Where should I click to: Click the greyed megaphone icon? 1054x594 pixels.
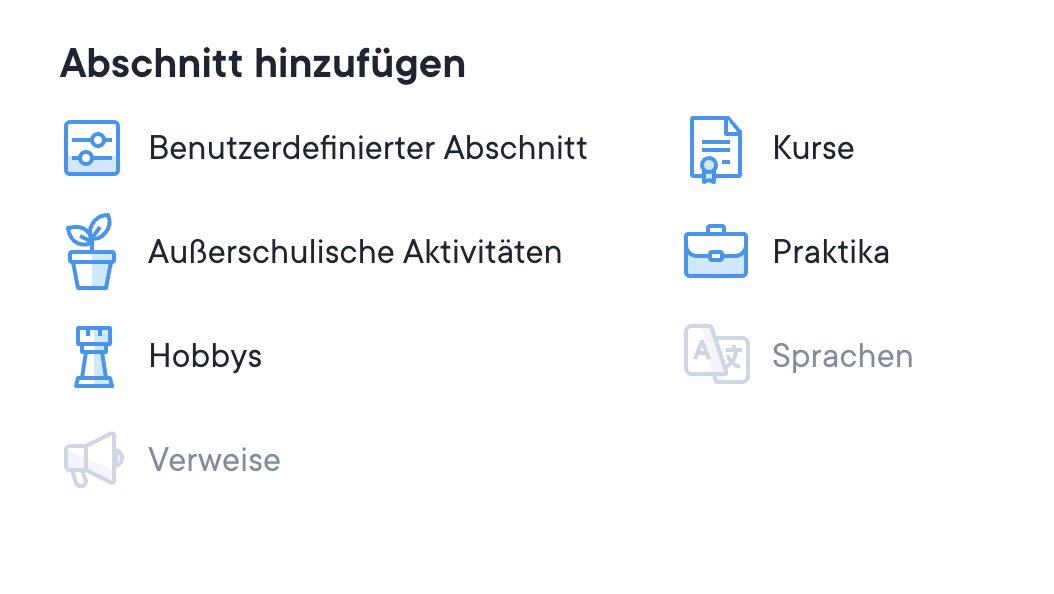tap(91, 460)
